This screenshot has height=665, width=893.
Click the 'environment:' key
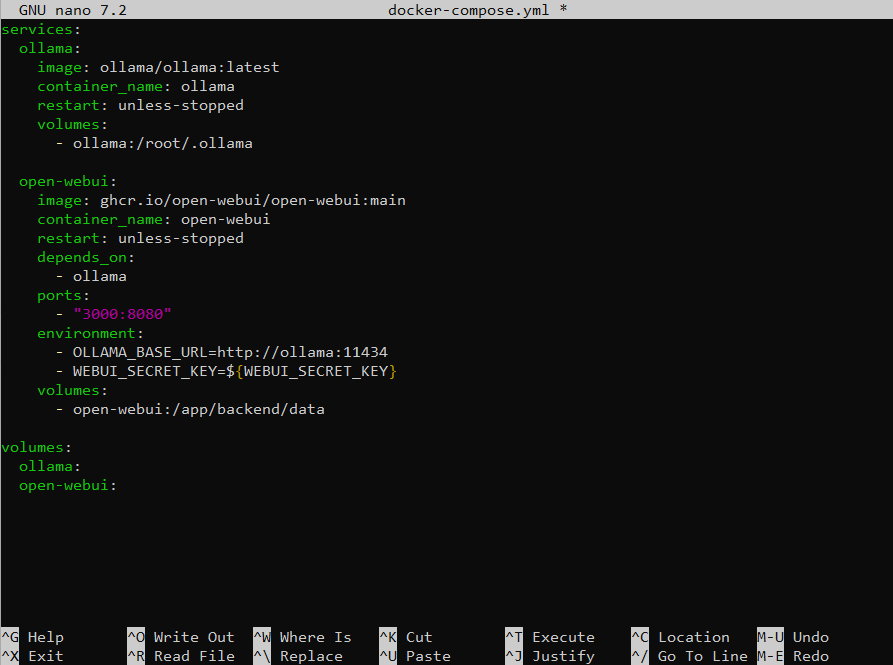click(91, 334)
